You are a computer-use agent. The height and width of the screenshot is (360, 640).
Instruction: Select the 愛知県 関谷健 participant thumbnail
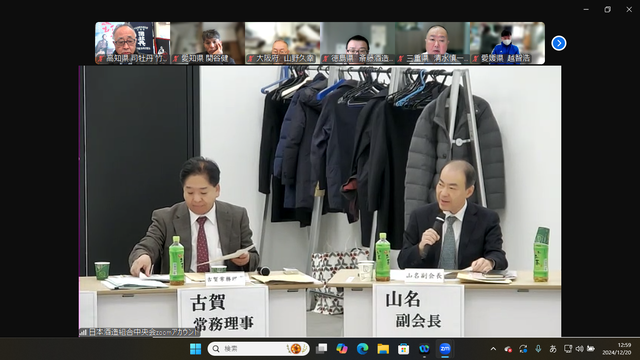click(207, 43)
